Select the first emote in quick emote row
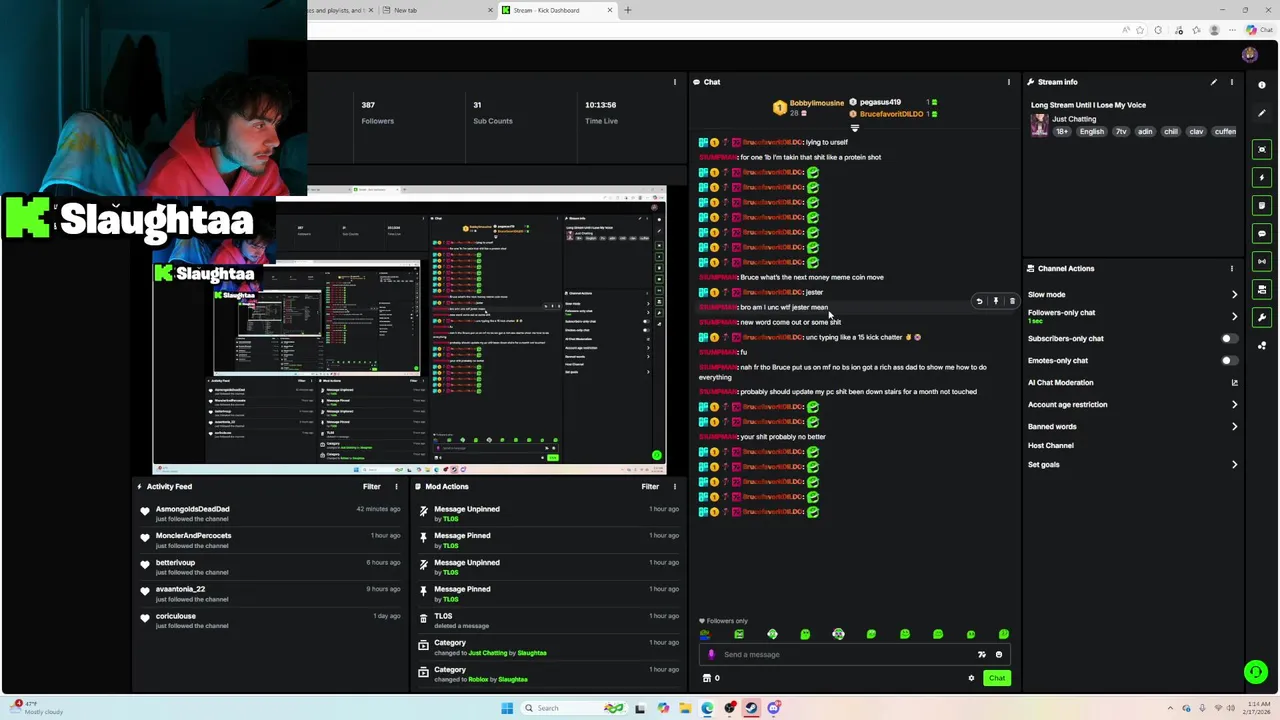This screenshot has height=720, width=1280. (x=706, y=634)
